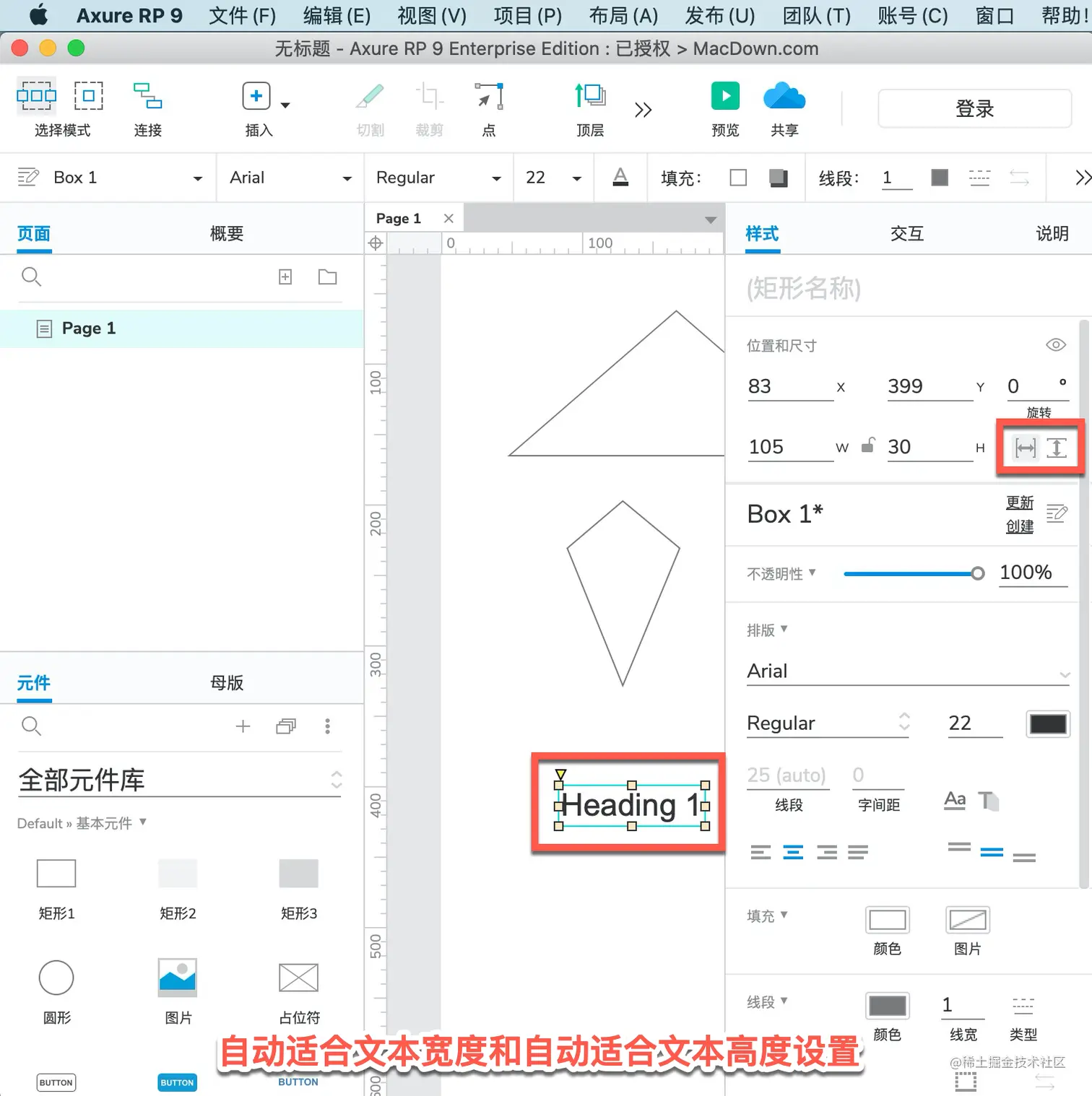This screenshot has width=1092, height=1096.
Task: Add a new page with the plus icon
Action: [x=285, y=277]
